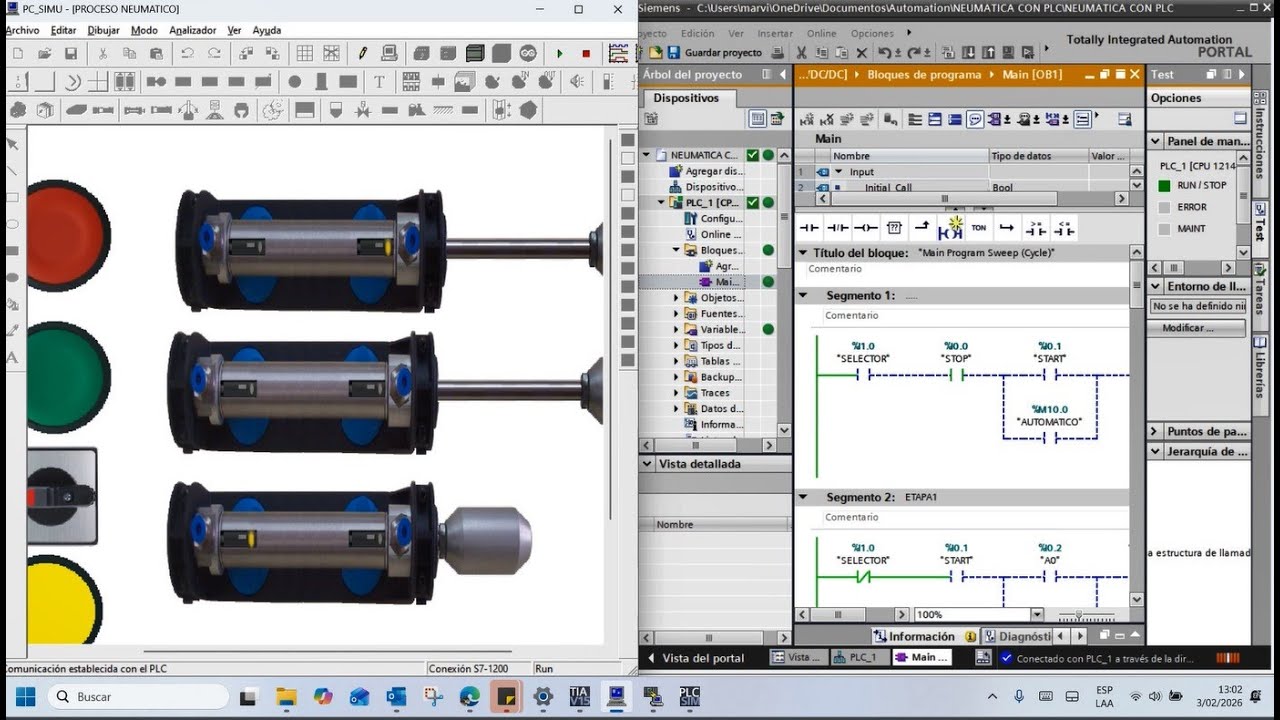
Task: Select the pencil edit mode in PC_SIMU
Action: tap(363, 53)
